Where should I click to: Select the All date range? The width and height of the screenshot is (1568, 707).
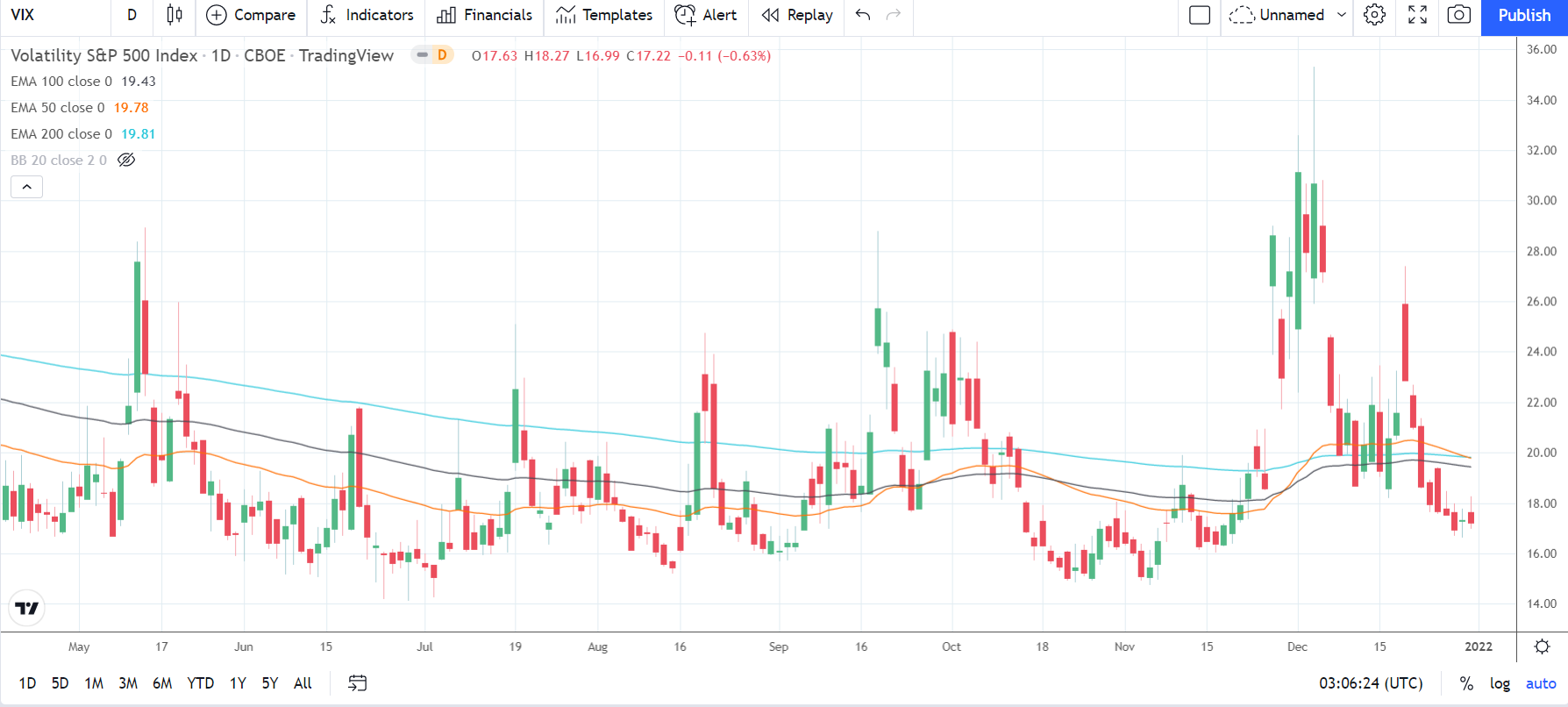click(303, 683)
